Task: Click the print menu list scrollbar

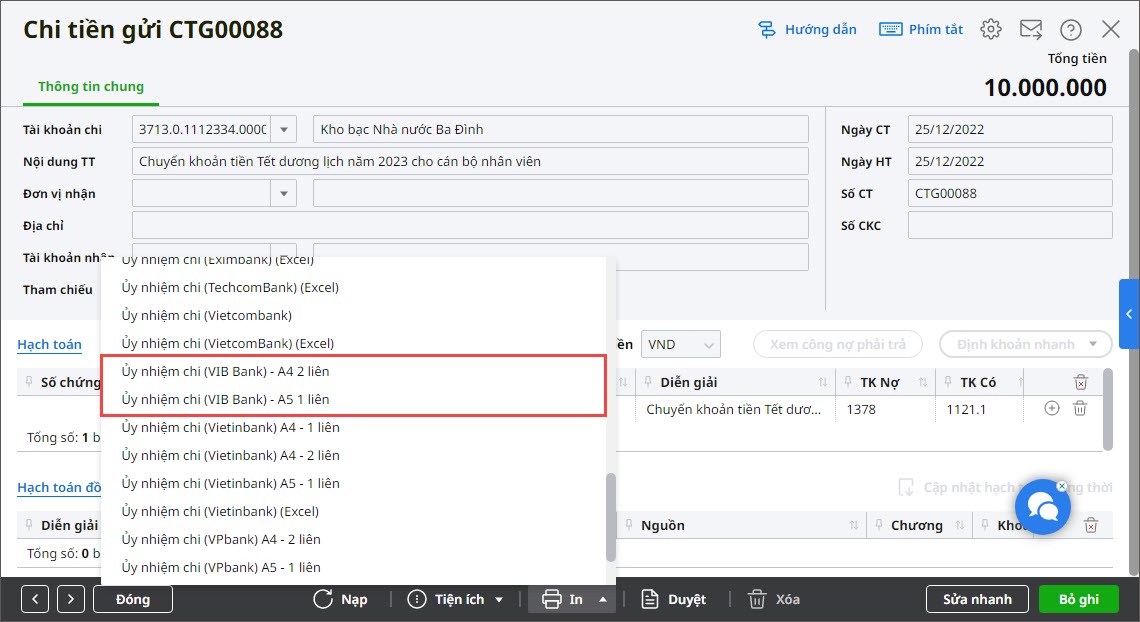Action: [611, 517]
